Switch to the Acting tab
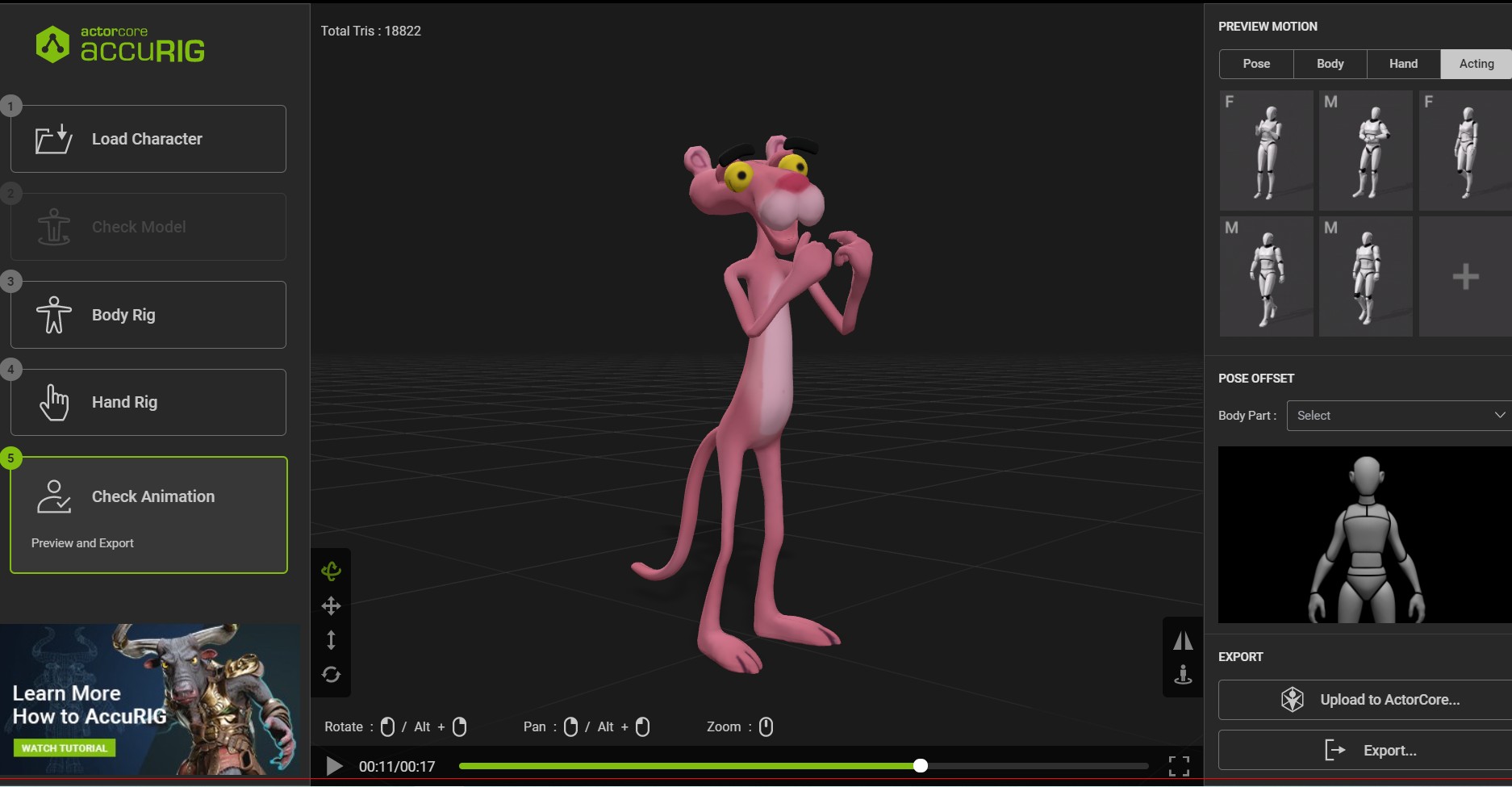The image size is (1512, 787). [1476, 64]
